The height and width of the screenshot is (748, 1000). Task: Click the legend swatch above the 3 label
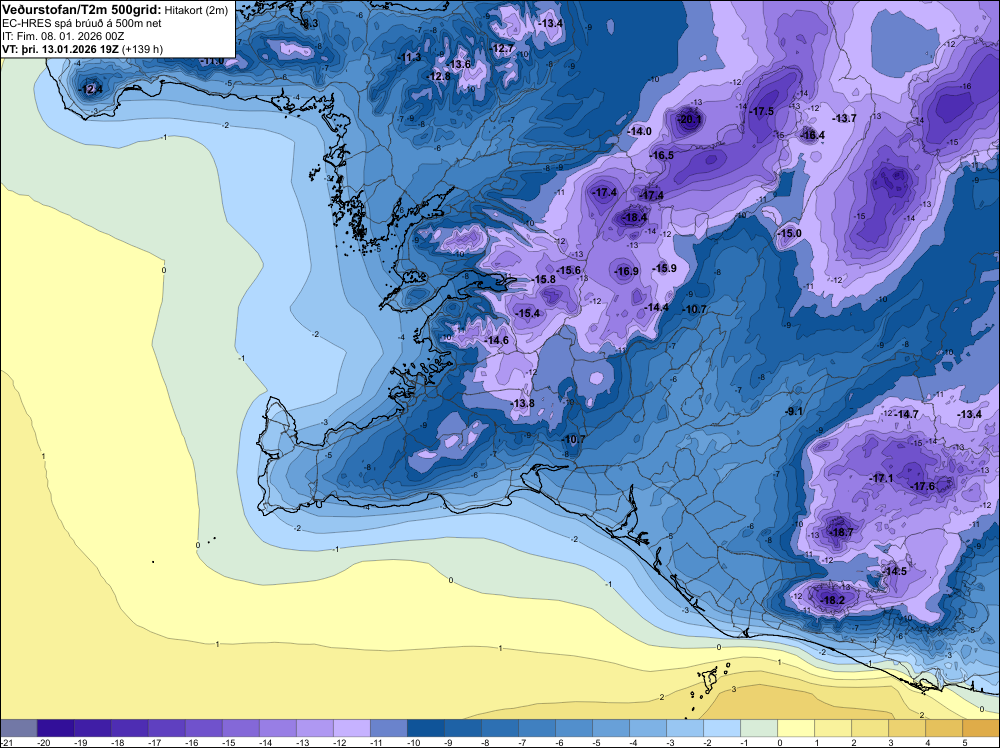tap(906, 728)
